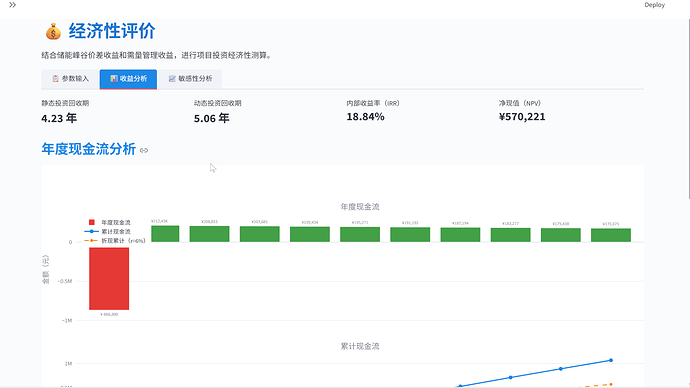
Task: Click the 参数输入 tab clipboard icon
Action: (55, 79)
